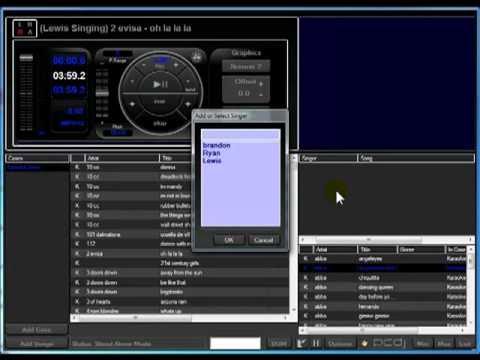
Task: Increase the graphics Offset with the up arrow
Action: tap(261, 84)
